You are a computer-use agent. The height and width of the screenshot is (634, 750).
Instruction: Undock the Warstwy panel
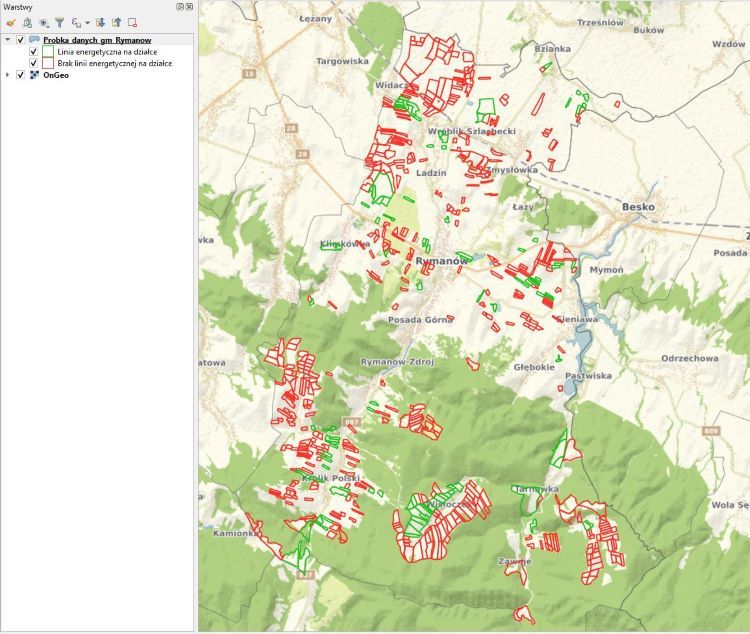click(180, 6)
